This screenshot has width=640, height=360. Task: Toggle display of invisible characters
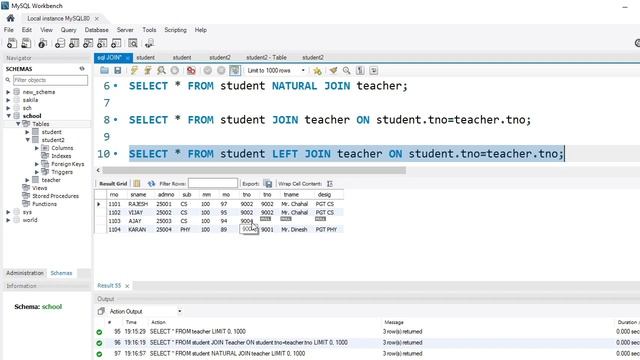[x=360, y=71]
